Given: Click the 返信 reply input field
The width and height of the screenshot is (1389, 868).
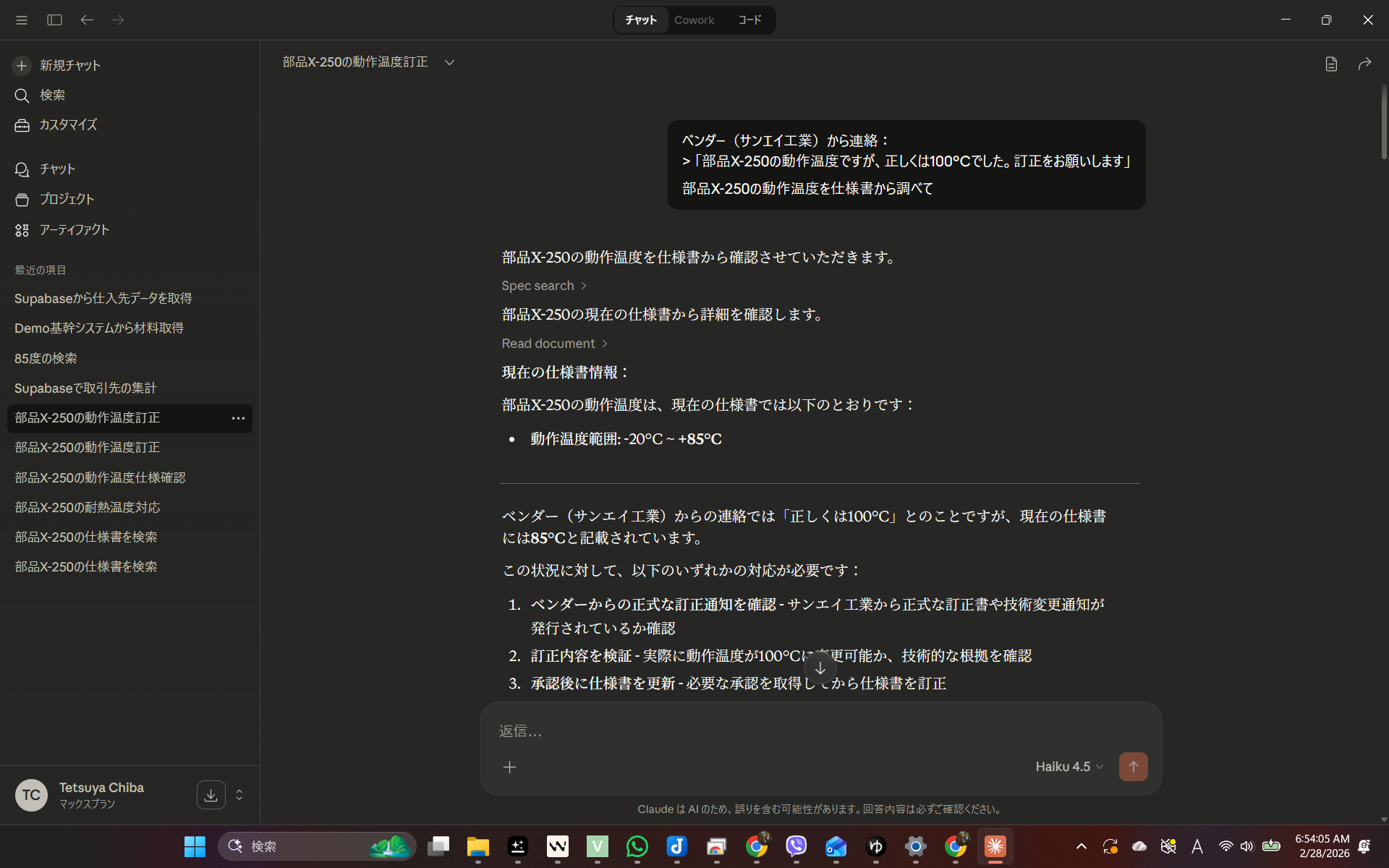Looking at the screenshot, I should (760, 731).
